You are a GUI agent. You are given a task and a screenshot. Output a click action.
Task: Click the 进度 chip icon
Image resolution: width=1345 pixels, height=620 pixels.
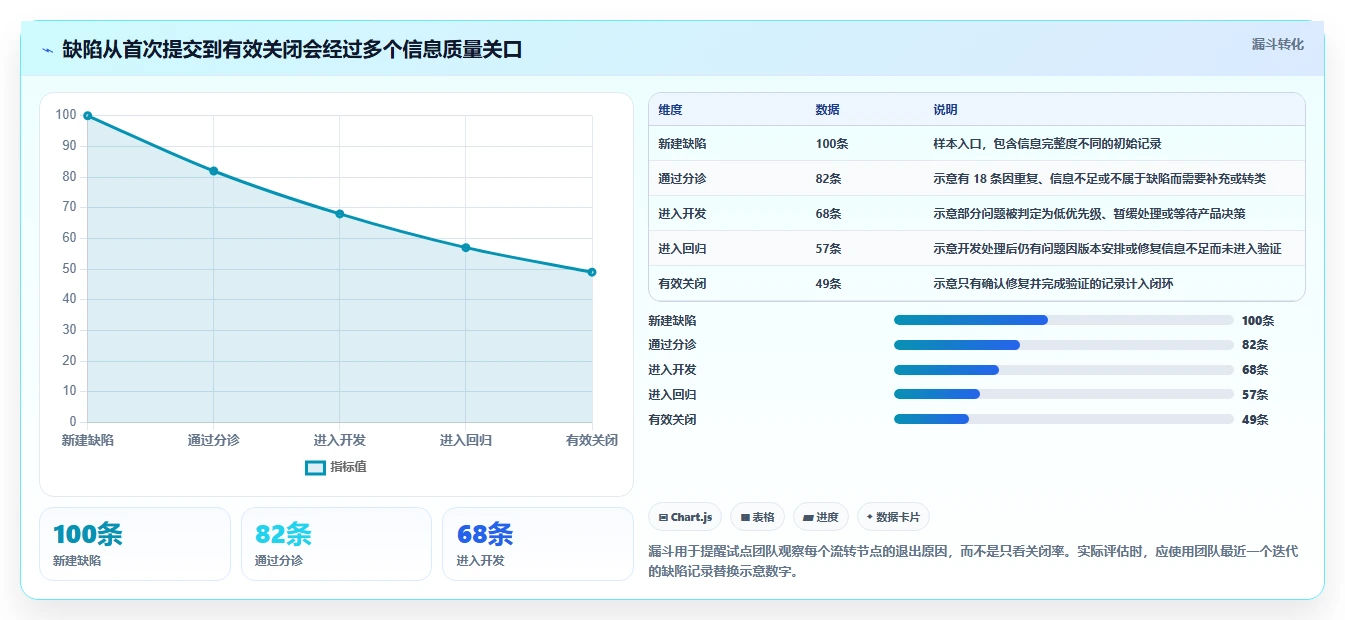point(808,517)
